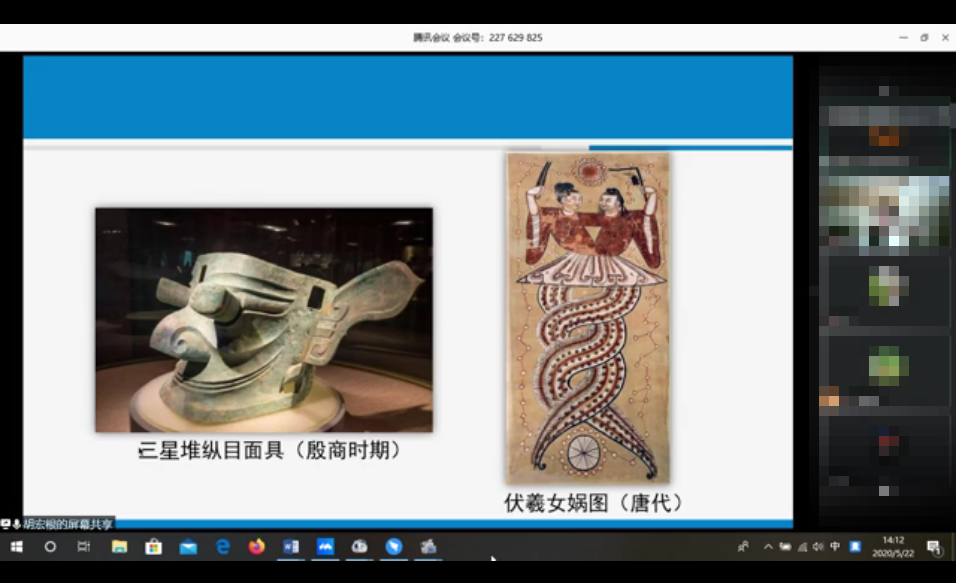Open the Windows Start menu

point(16,546)
